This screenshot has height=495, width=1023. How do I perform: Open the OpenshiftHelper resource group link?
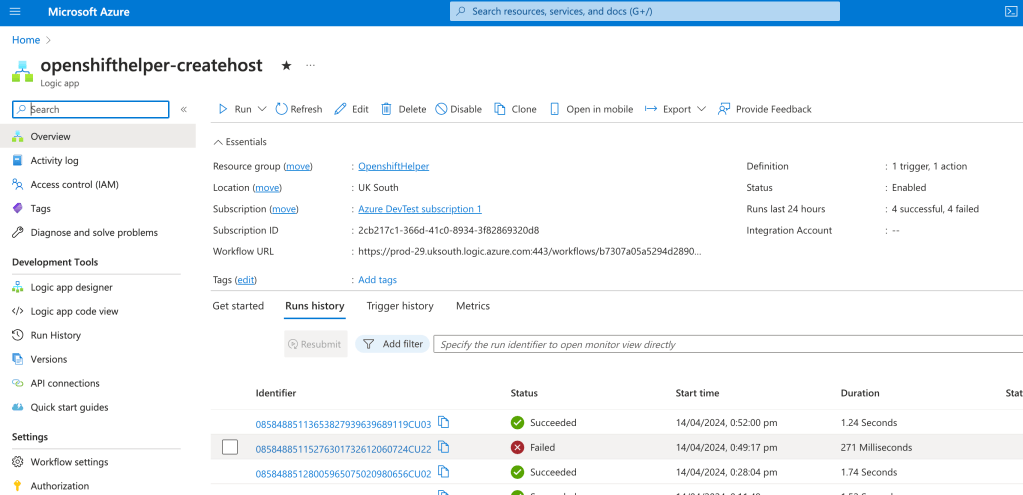tap(394, 166)
